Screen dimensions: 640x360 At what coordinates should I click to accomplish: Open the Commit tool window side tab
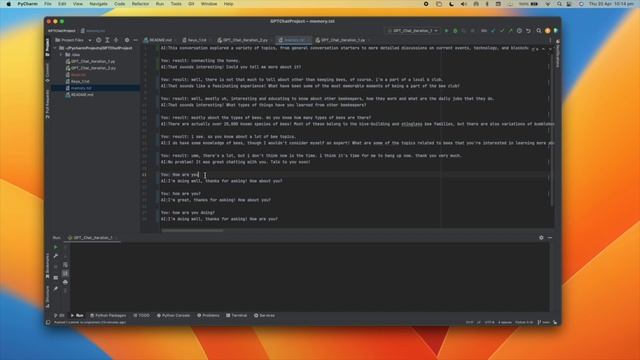[47, 73]
